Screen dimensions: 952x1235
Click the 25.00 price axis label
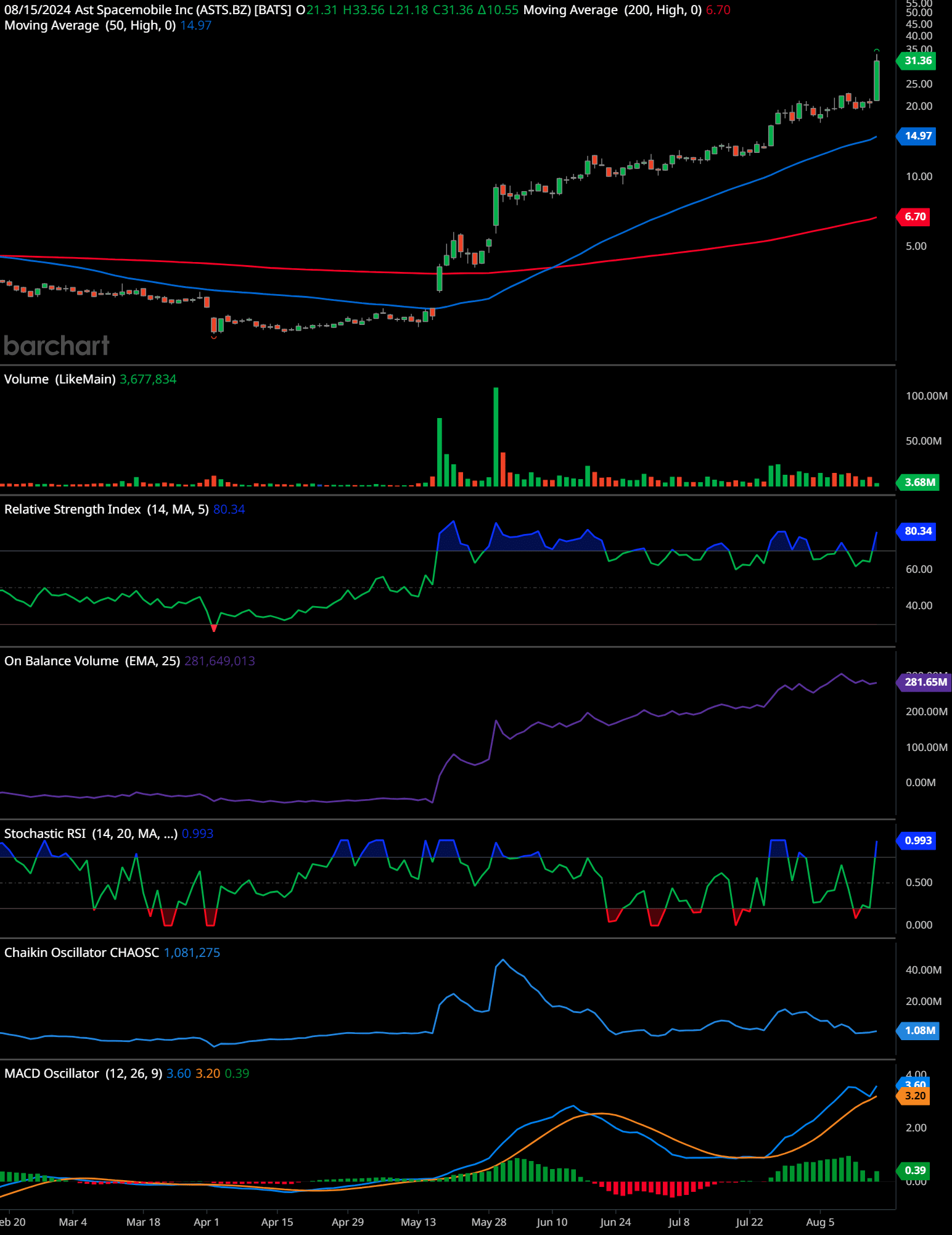(919, 84)
